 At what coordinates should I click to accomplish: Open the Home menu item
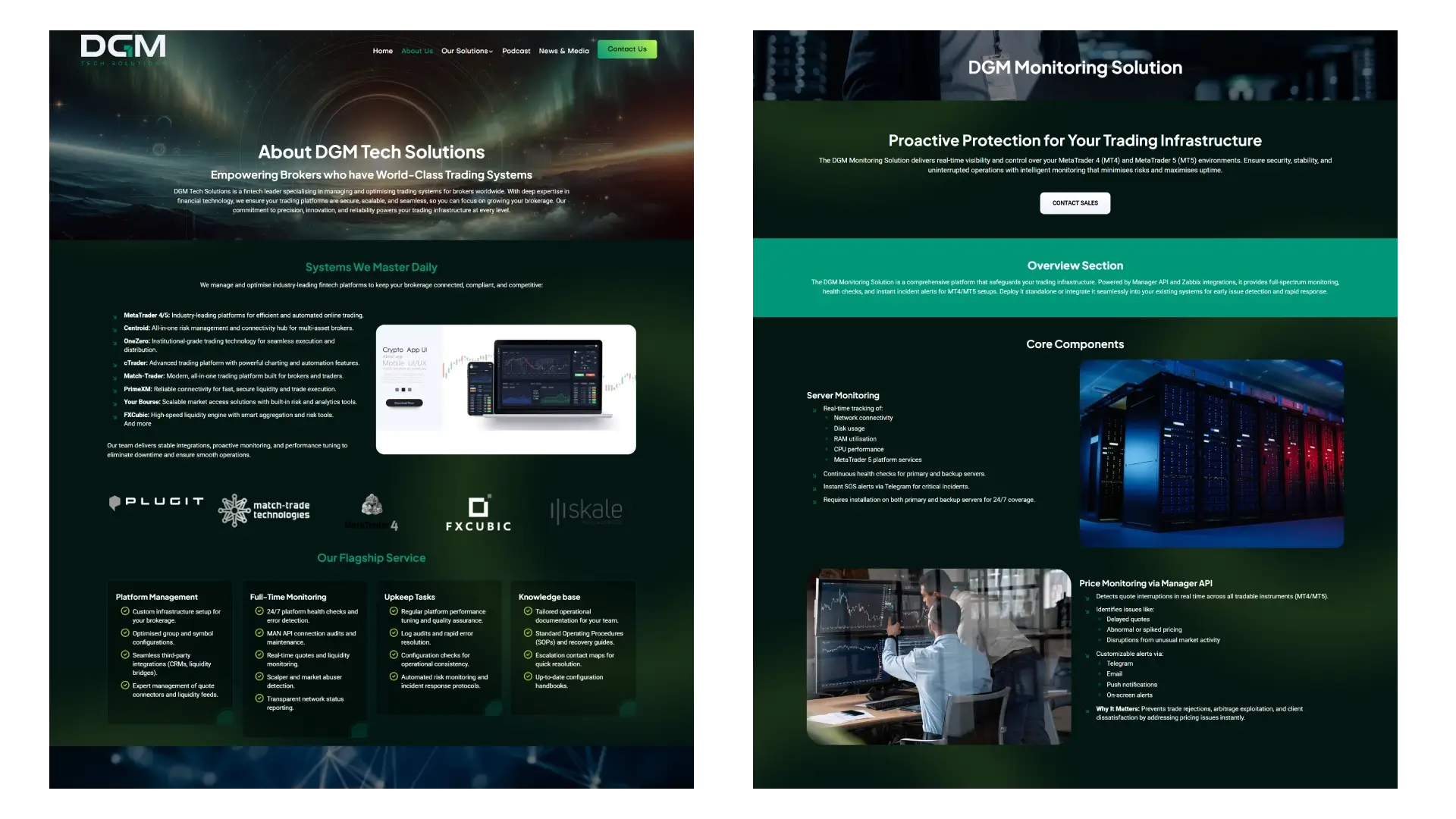[383, 51]
